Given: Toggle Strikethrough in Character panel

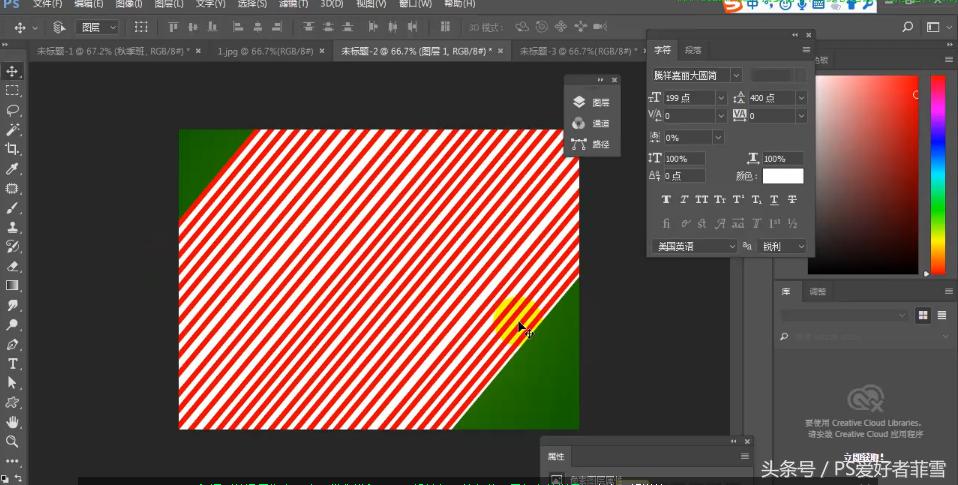Looking at the screenshot, I should pos(792,200).
